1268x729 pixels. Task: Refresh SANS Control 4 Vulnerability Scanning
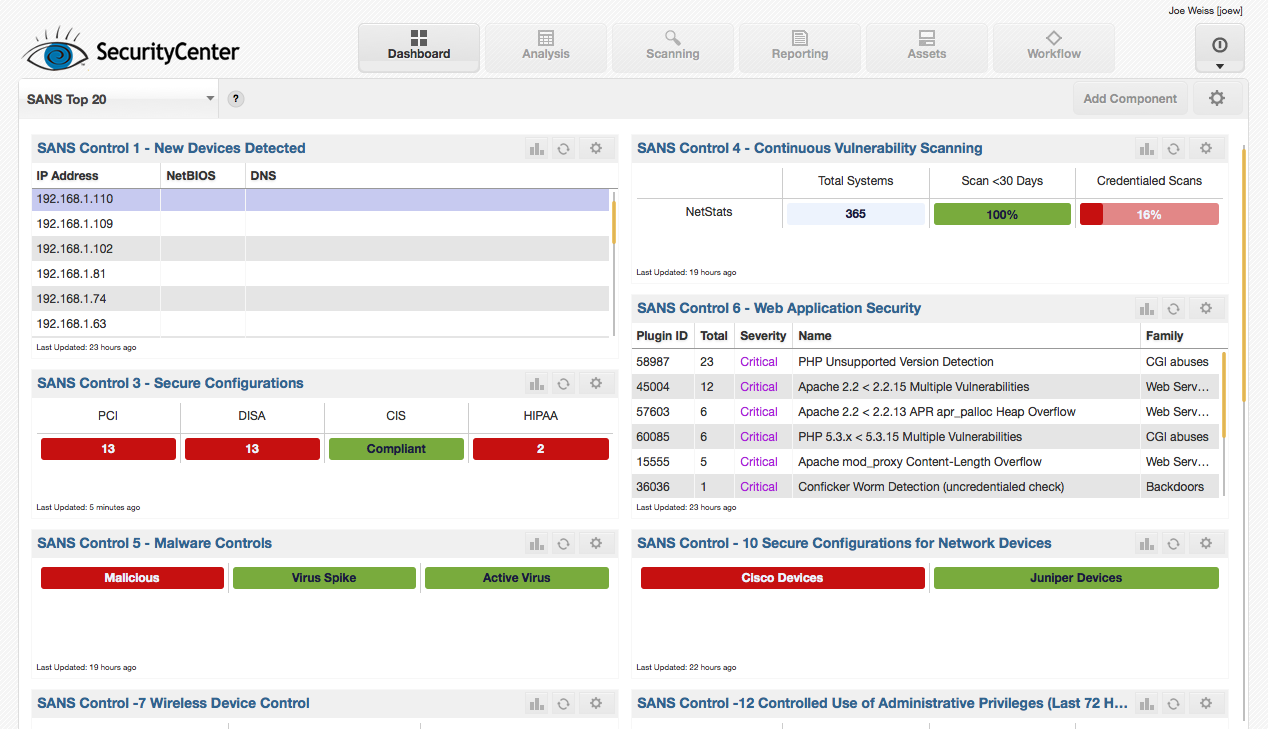coord(1174,148)
